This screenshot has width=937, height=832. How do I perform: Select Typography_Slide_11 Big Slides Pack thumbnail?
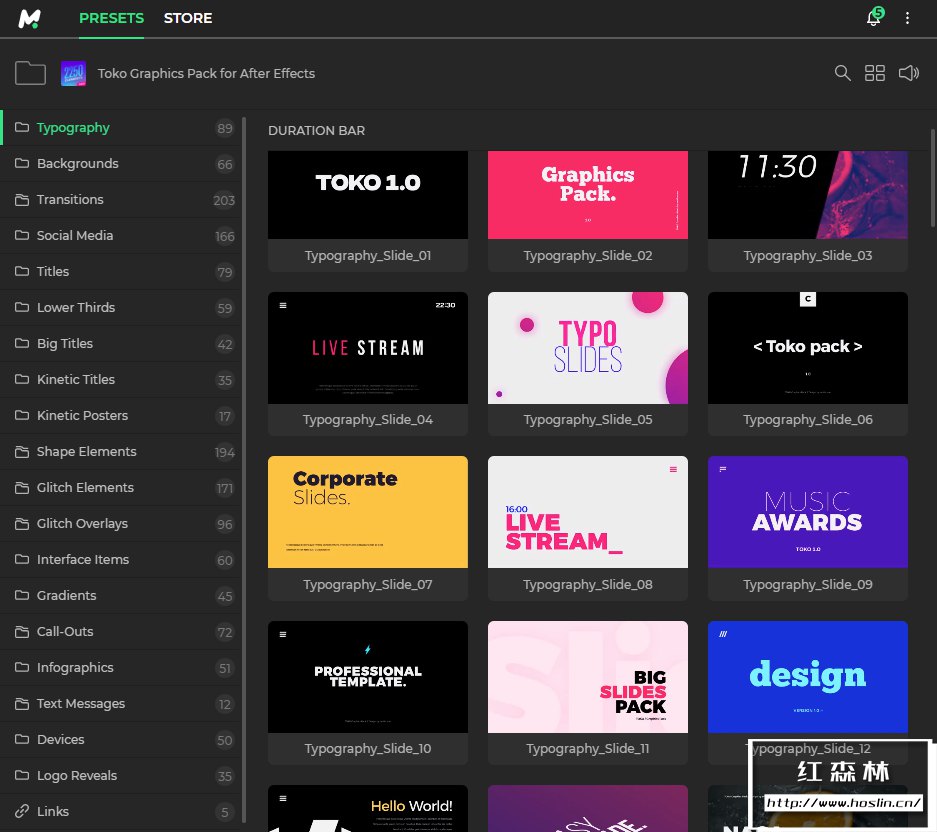(x=587, y=677)
